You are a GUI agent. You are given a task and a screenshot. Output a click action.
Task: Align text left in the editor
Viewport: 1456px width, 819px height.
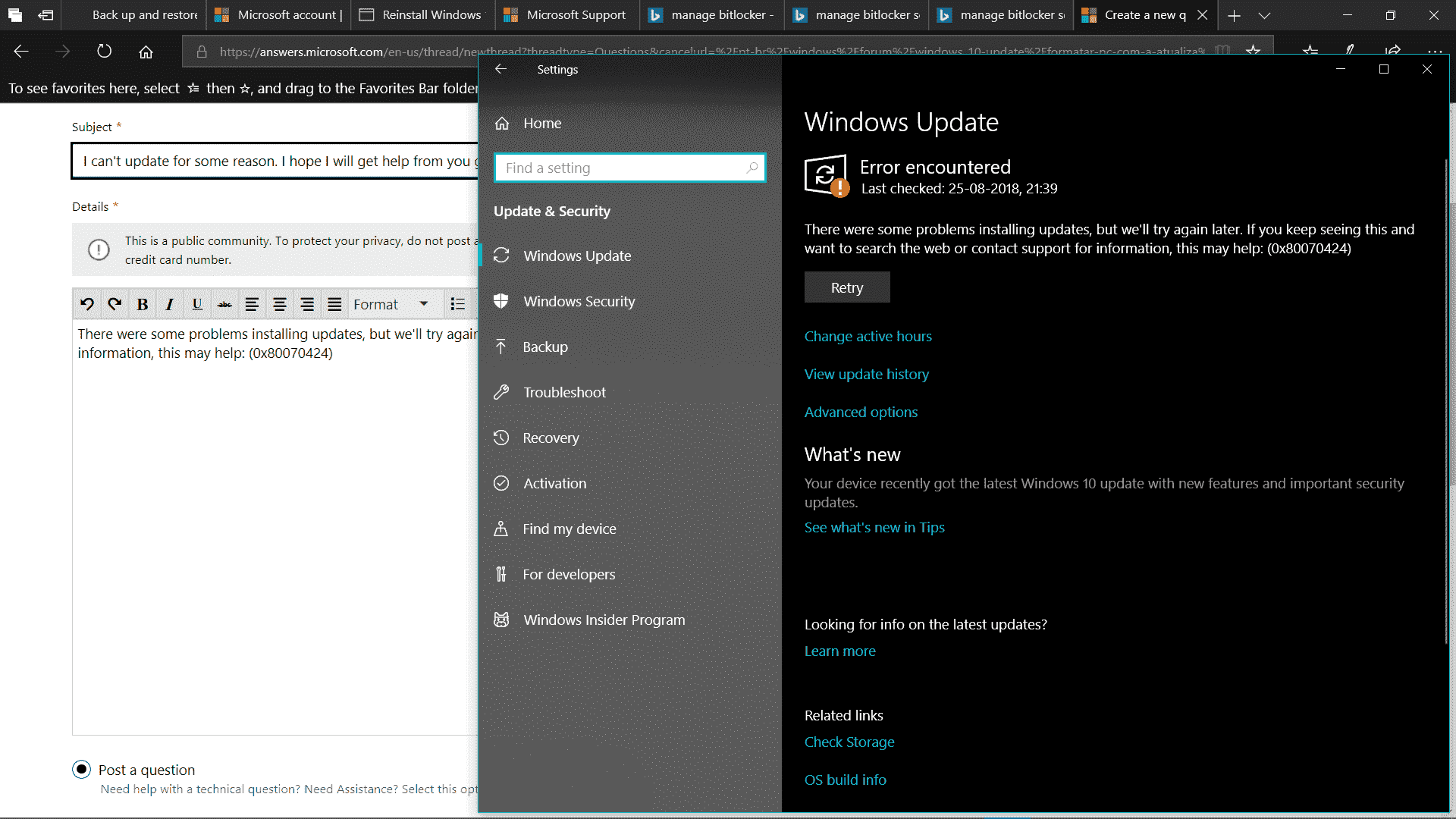(x=252, y=304)
